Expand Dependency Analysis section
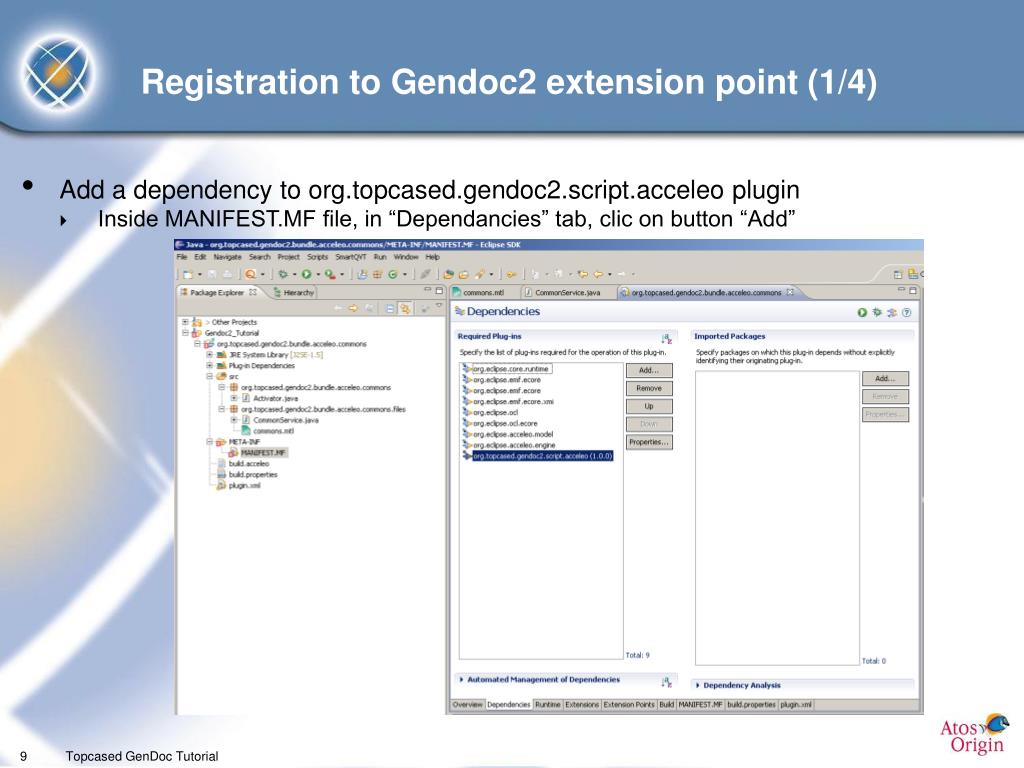Screen dimensions: 1024x768 (x=697, y=685)
